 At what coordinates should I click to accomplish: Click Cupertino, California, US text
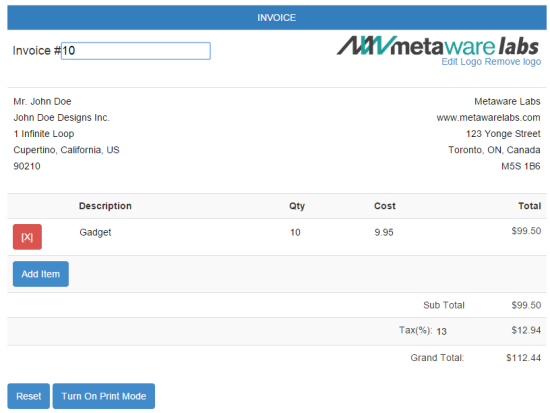(66, 150)
